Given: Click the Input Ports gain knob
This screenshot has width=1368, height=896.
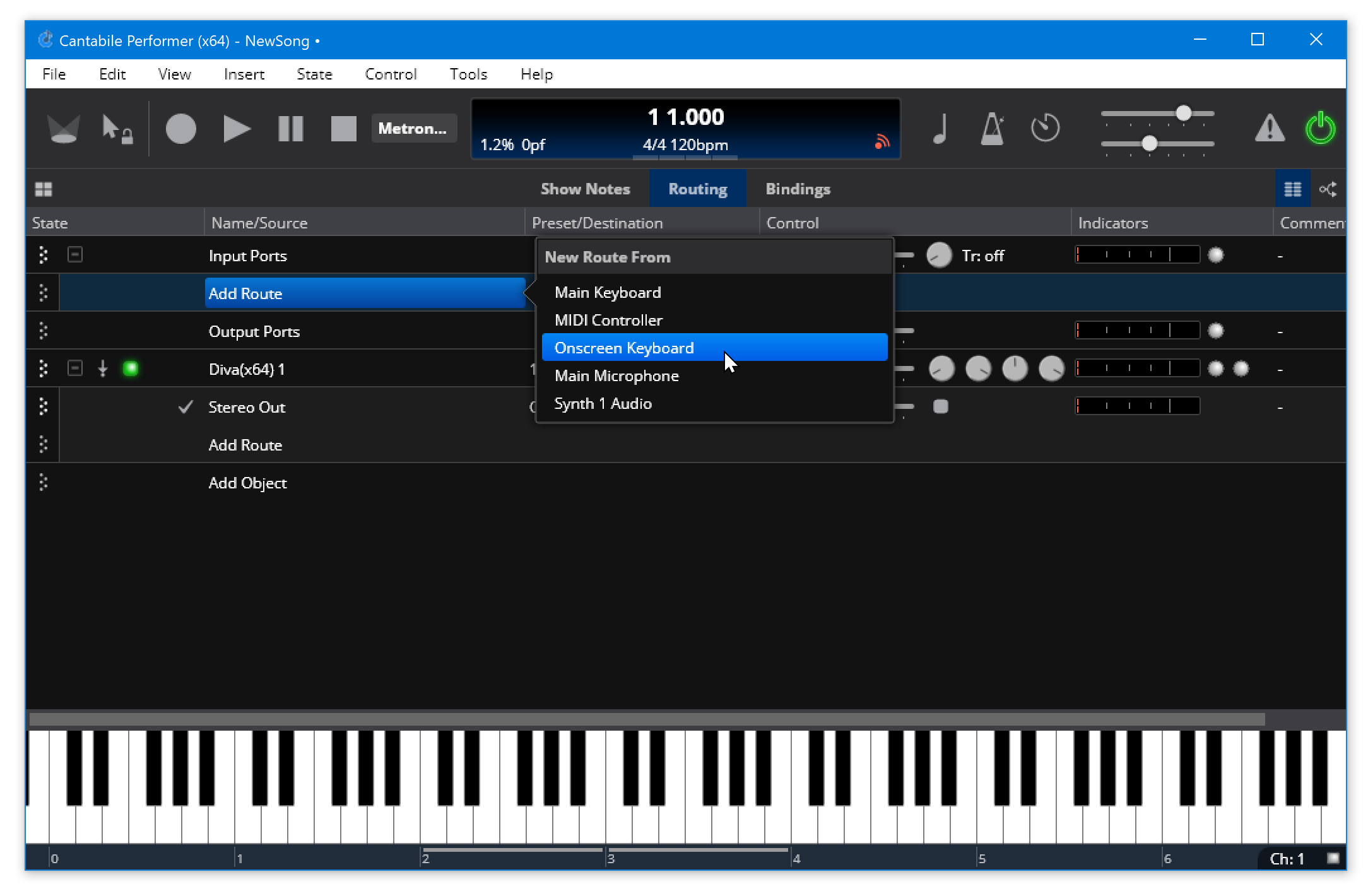Looking at the screenshot, I should tap(939, 255).
